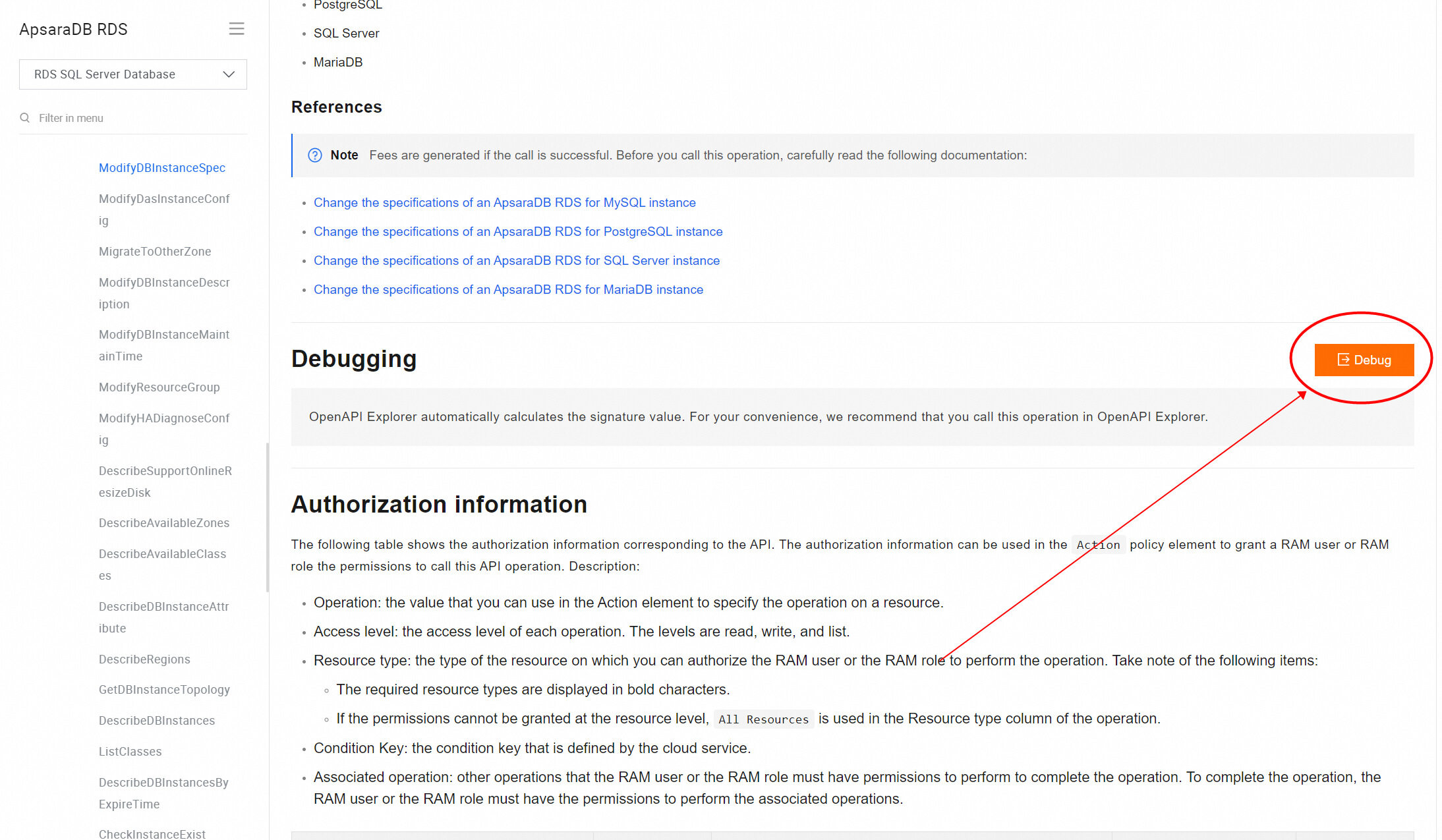Click the sidebar vertical scrollbar
This screenshot has width=1442, height=840.
267,517
